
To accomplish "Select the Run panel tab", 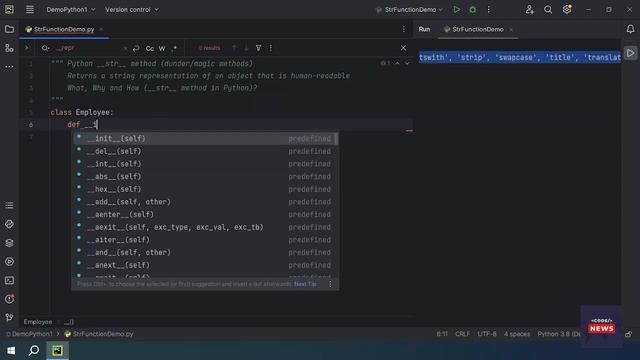I will 424,29.
